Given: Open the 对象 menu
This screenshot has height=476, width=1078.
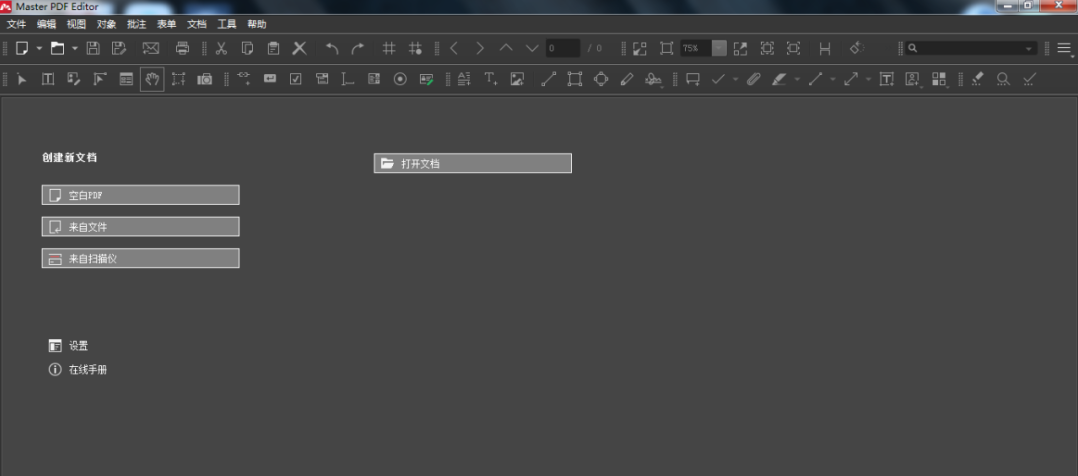Looking at the screenshot, I should click(x=107, y=24).
